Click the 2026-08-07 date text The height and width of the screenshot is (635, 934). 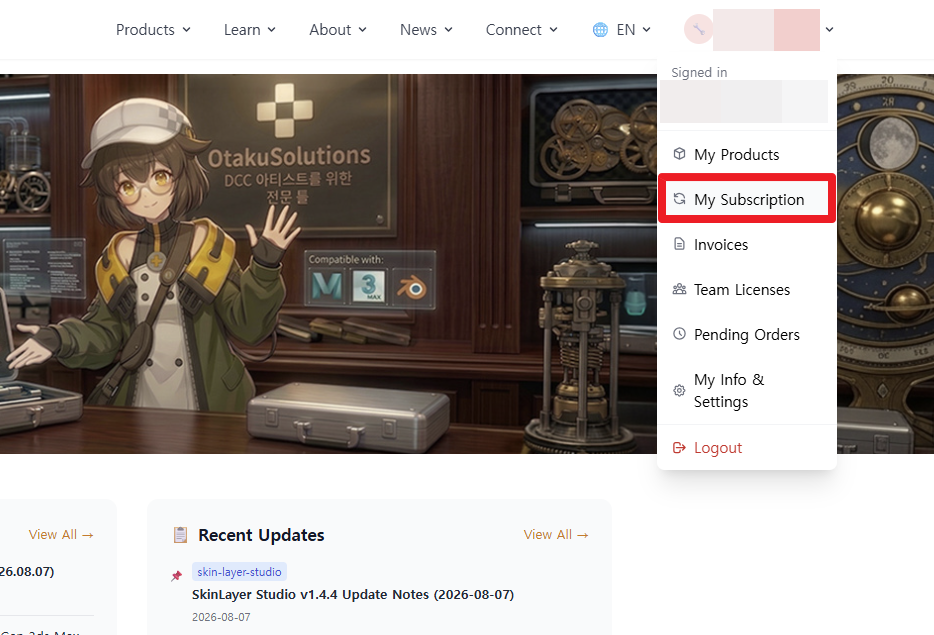tap(221, 617)
